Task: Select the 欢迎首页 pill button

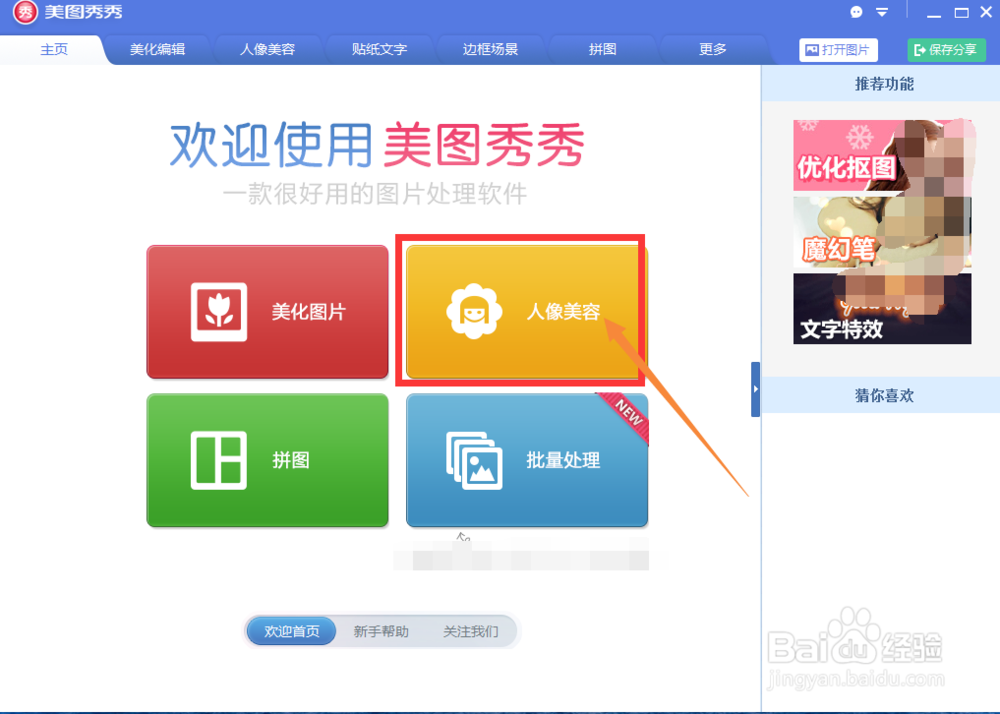Action: [291, 631]
